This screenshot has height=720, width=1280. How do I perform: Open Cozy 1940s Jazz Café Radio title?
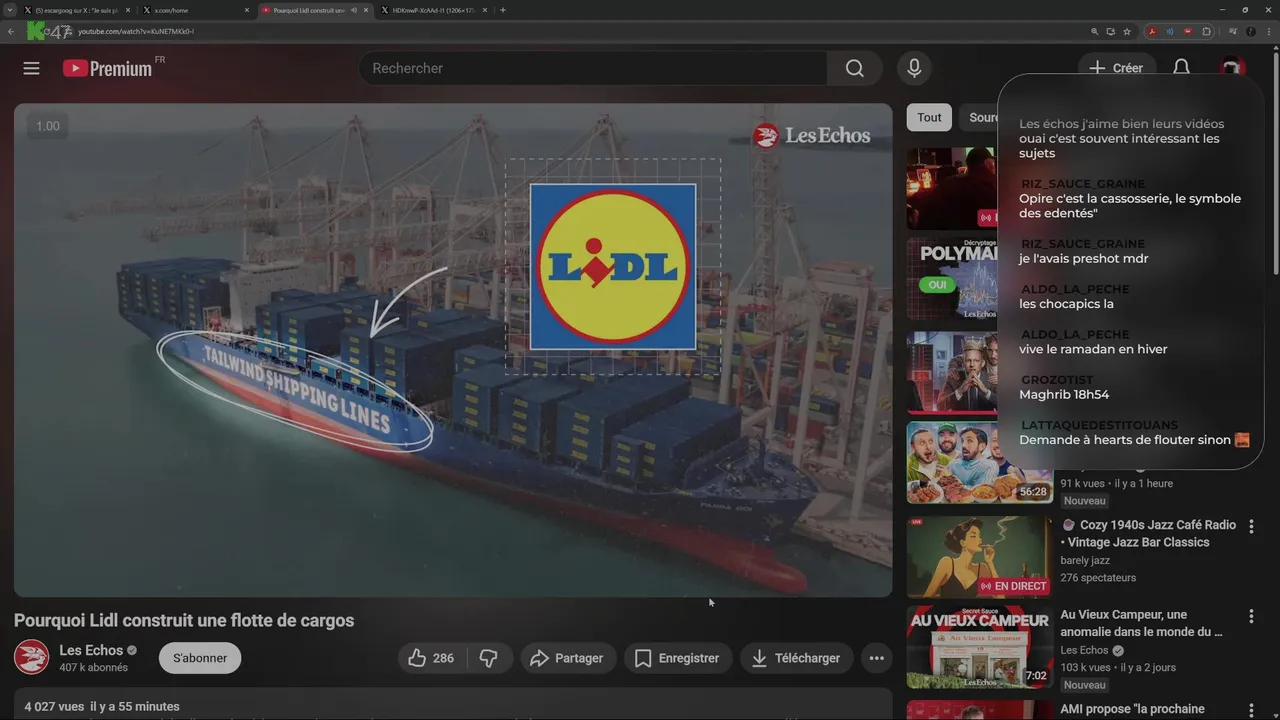tap(1148, 533)
